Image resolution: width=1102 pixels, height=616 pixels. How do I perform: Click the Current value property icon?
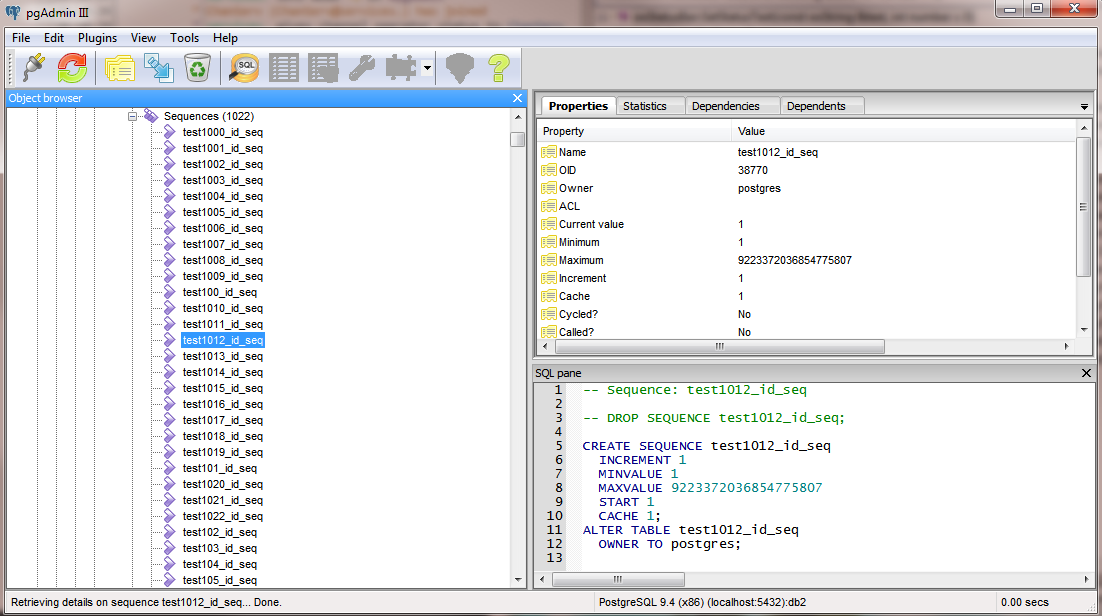click(x=549, y=224)
